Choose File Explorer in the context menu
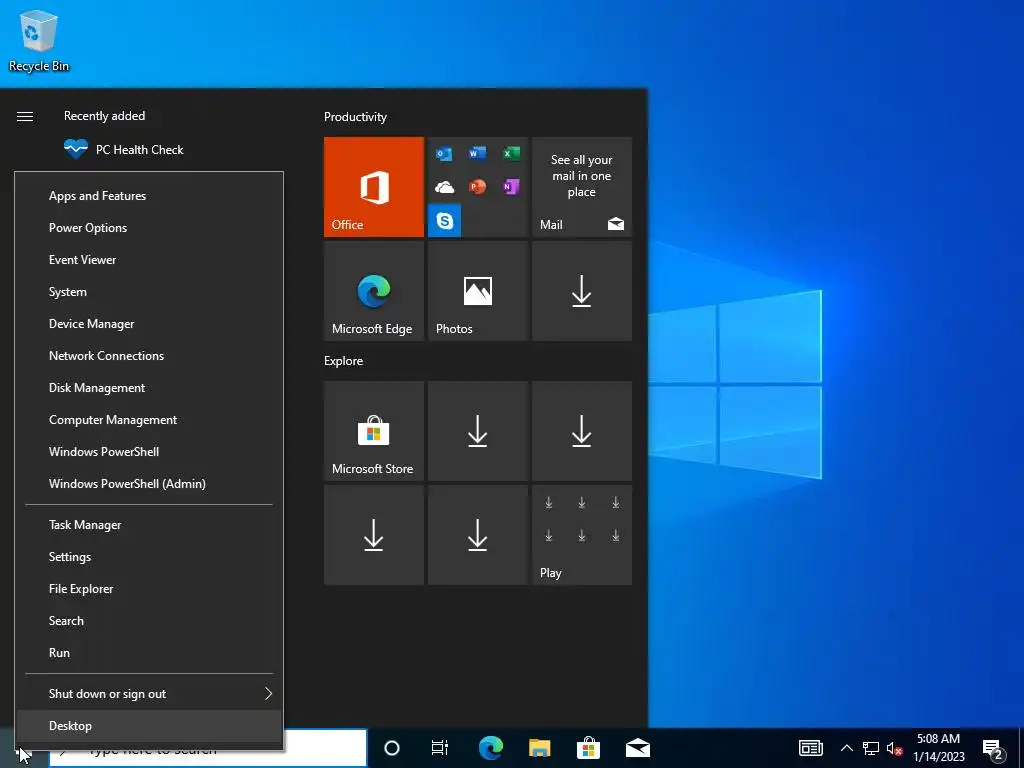Viewport: 1024px width, 768px height. (x=149, y=589)
